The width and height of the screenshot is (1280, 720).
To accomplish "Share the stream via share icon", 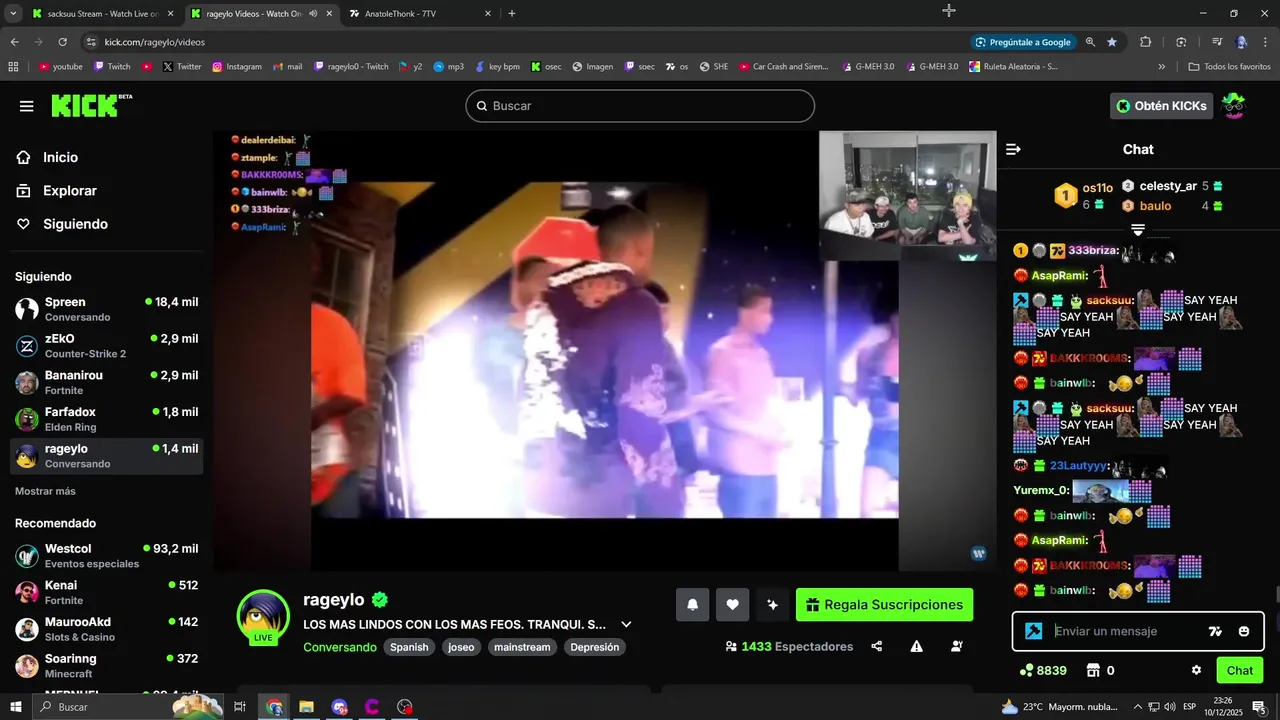I will [x=877, y=646].
